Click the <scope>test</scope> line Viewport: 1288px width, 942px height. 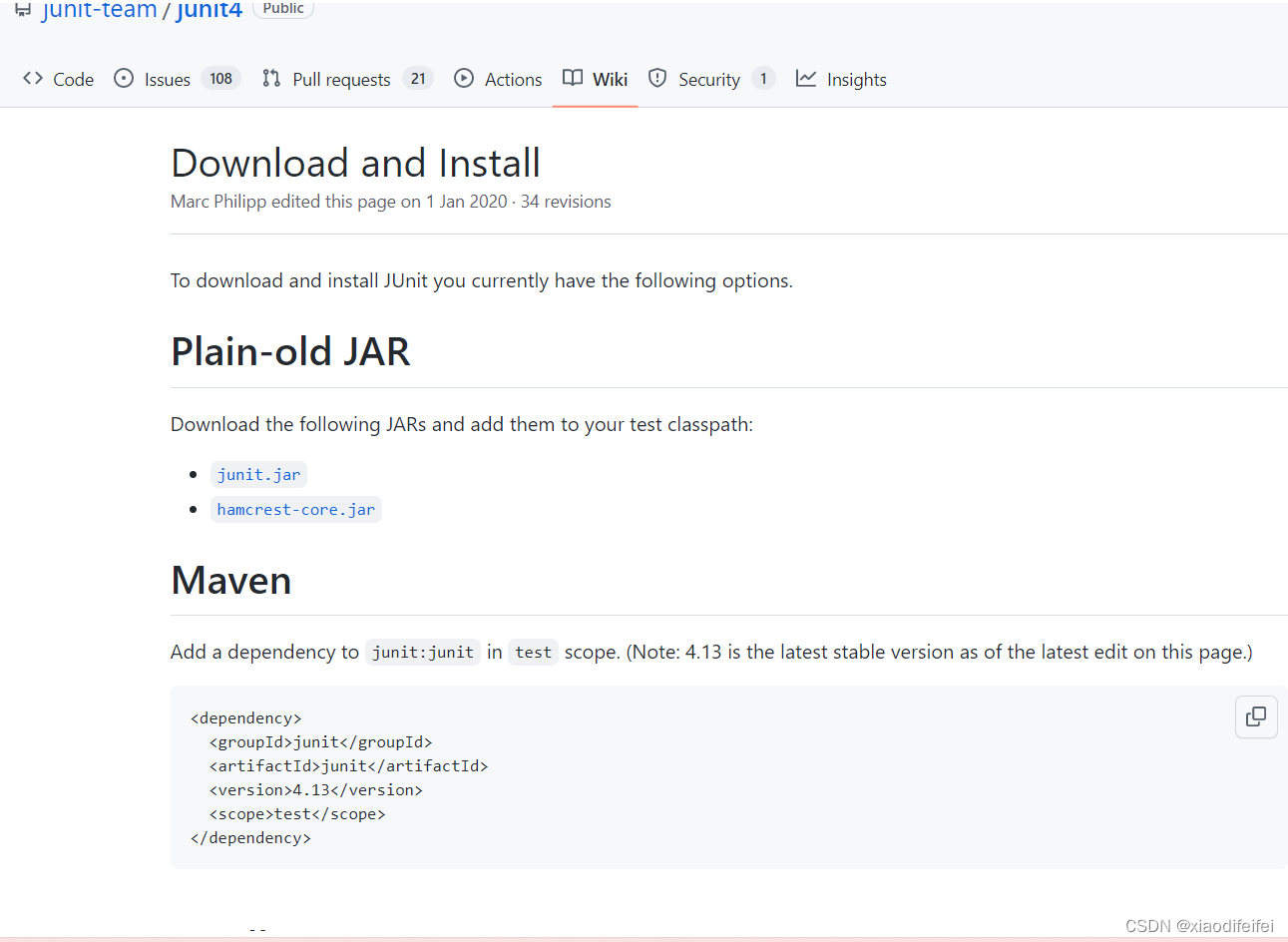[297, 814]
